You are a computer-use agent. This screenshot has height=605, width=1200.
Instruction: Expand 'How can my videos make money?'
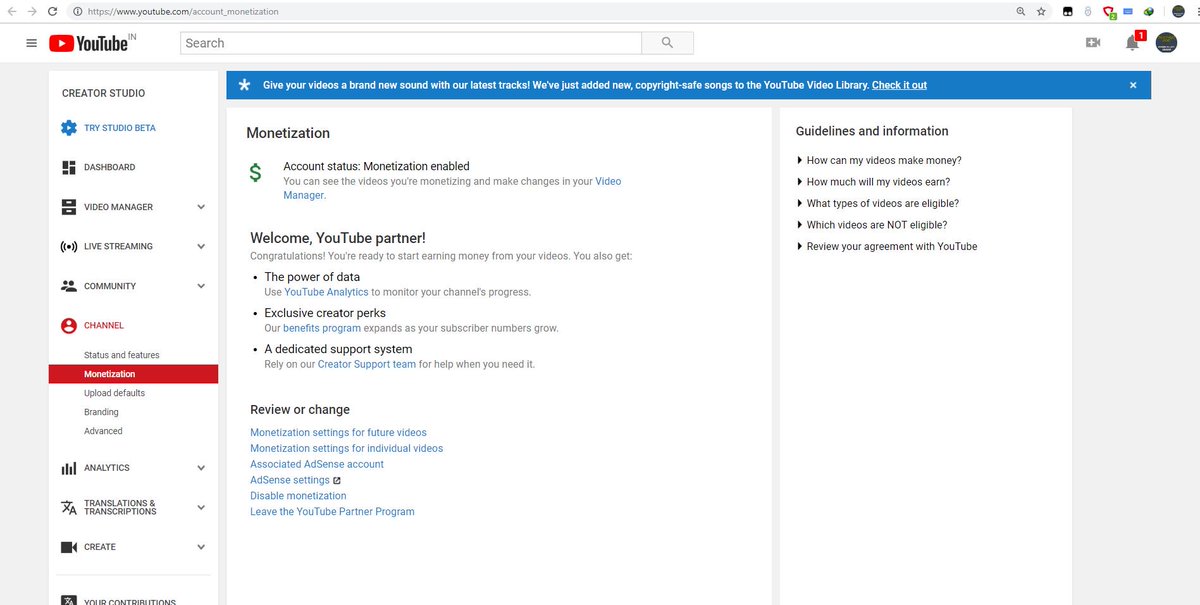tap(879, 160)
